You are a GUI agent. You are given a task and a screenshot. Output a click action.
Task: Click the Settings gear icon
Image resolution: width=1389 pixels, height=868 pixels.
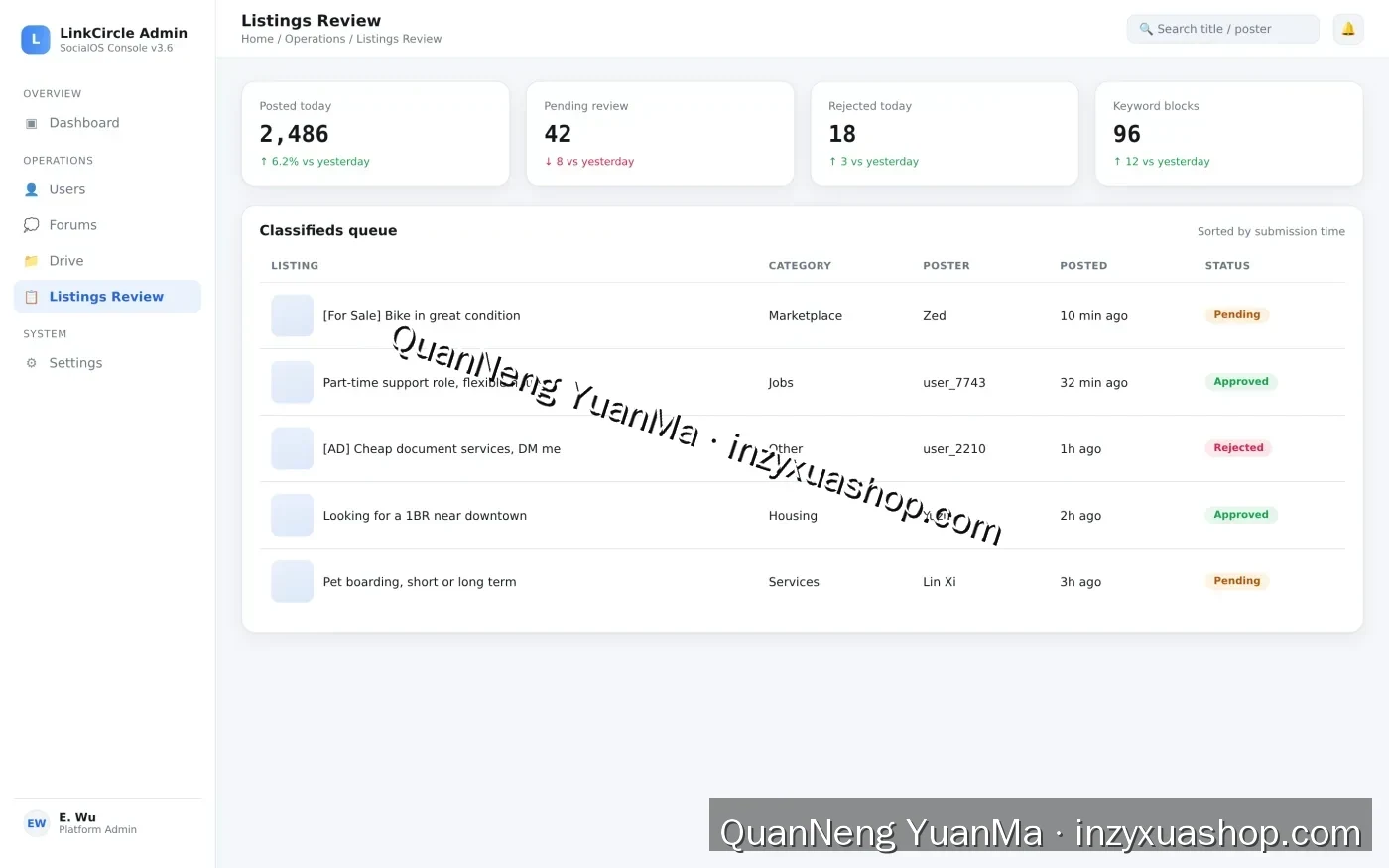click(31, 363)
